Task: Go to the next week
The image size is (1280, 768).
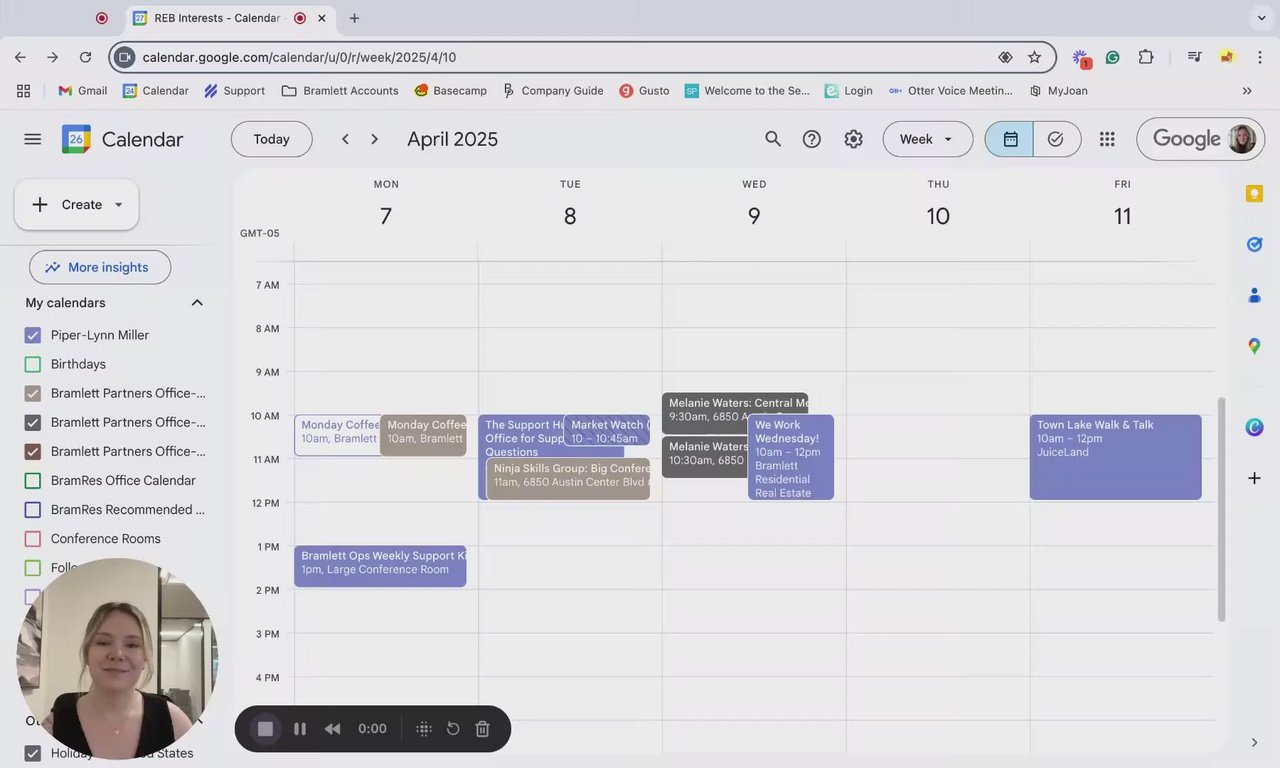Action: click(375, 139)
